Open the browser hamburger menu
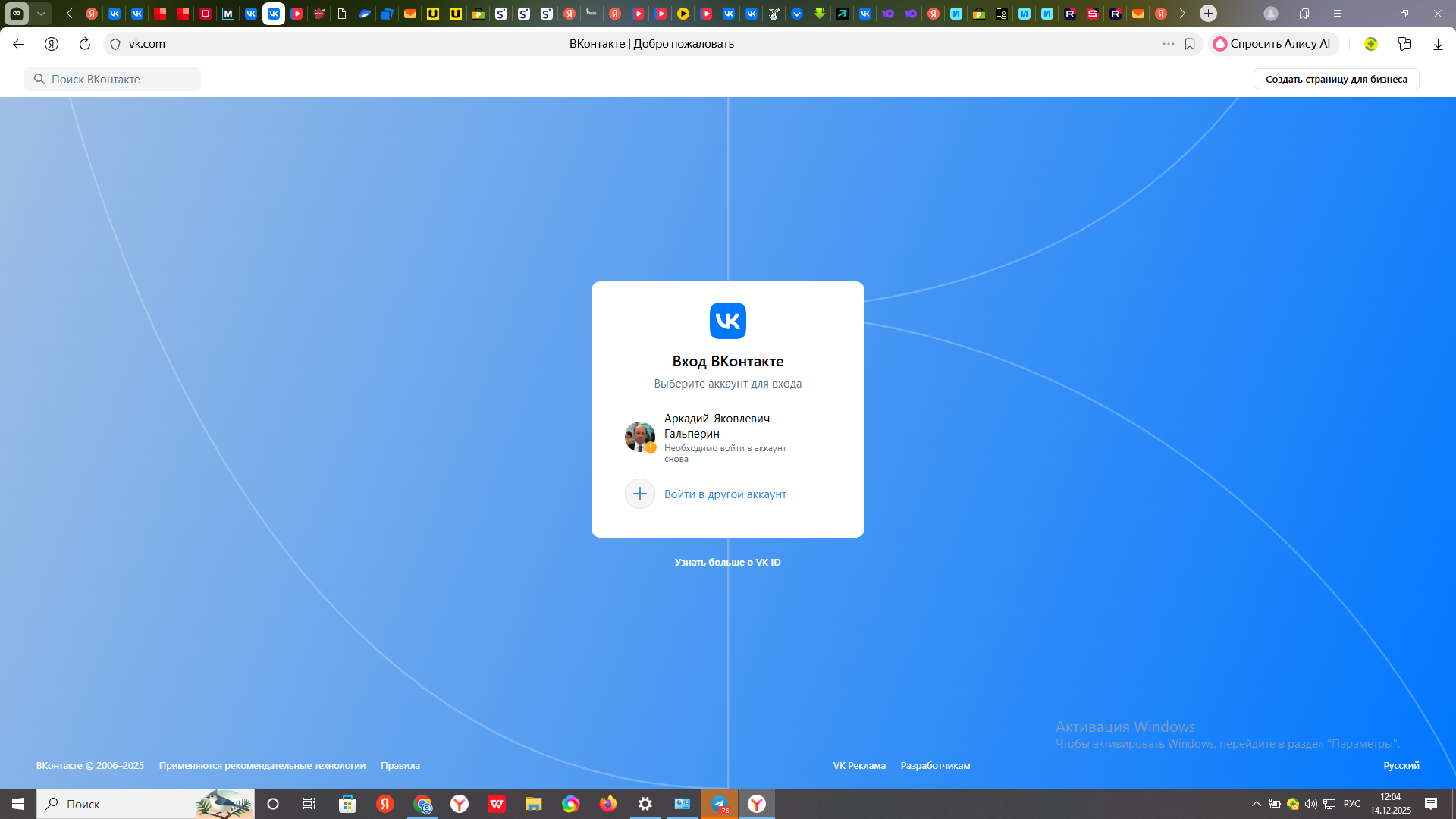This screenshot has height=819, width=1456. pos(1338,14)
